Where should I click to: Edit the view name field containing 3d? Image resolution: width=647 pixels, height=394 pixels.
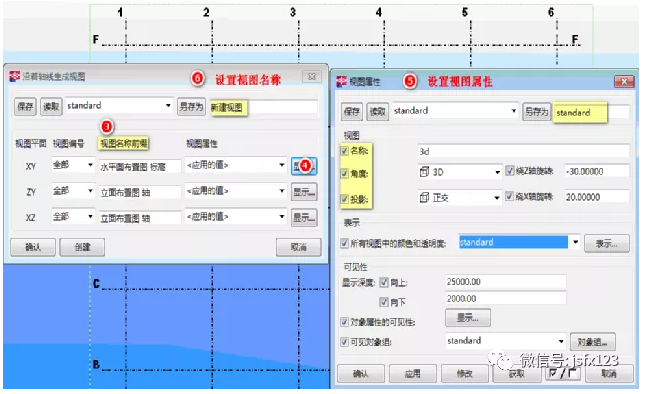pos(524,151)
